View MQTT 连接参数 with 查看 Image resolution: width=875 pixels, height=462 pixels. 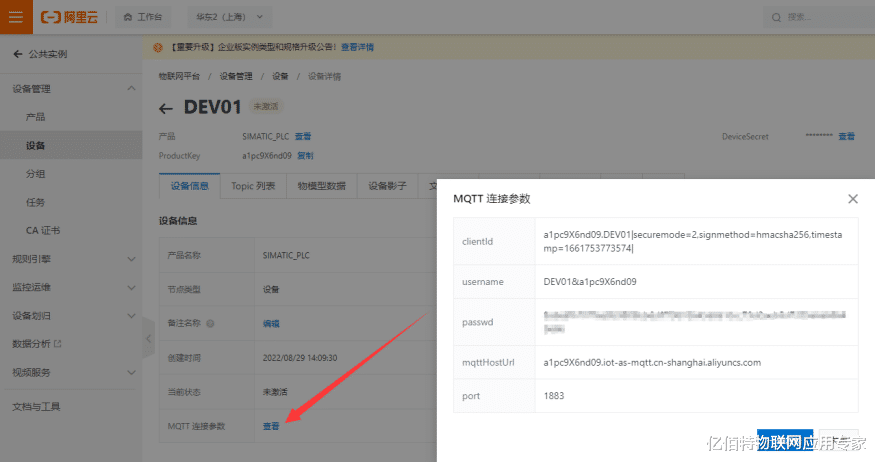[x=271, y=426]
